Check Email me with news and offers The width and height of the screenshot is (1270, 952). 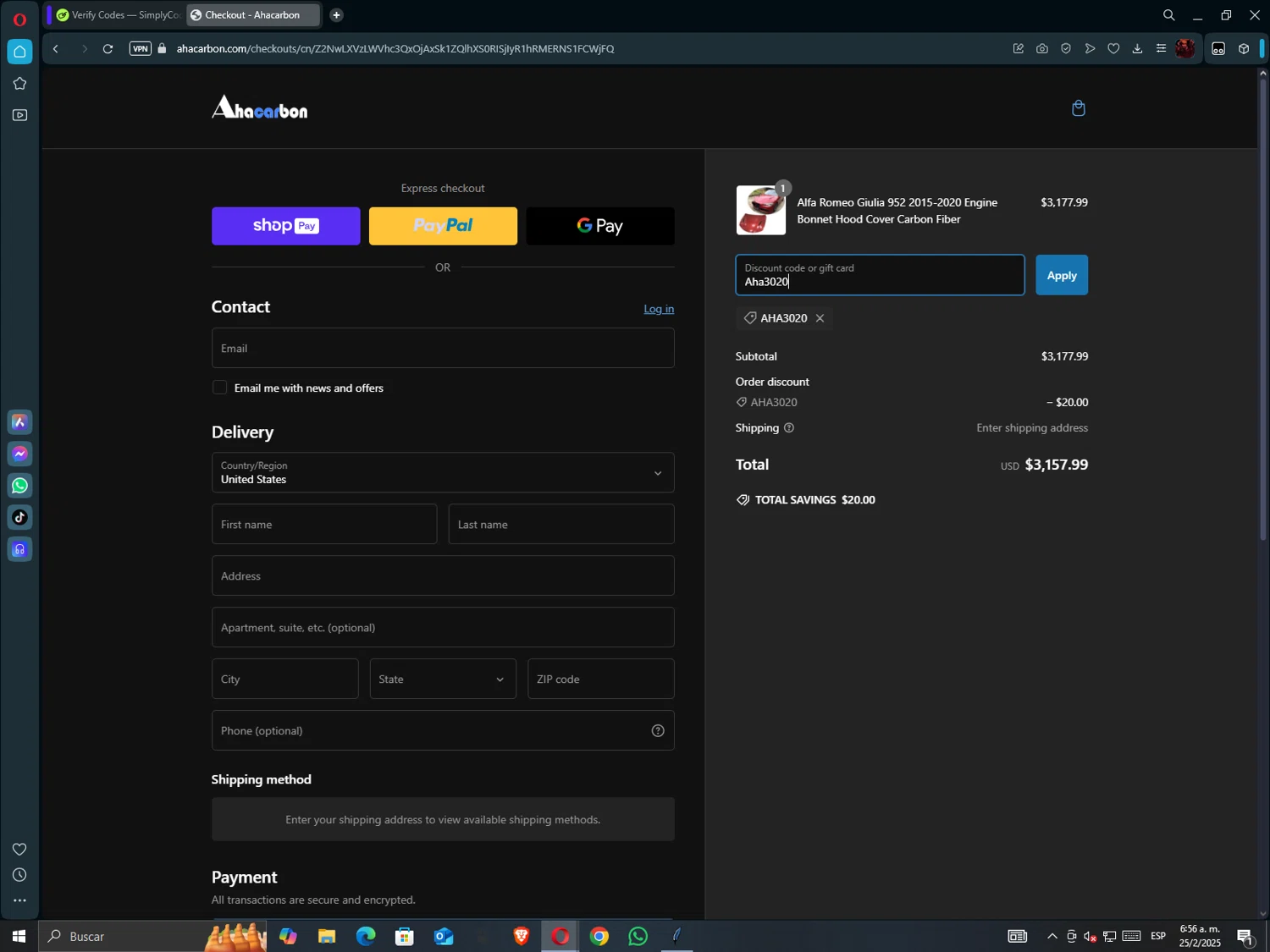(220, 388)
